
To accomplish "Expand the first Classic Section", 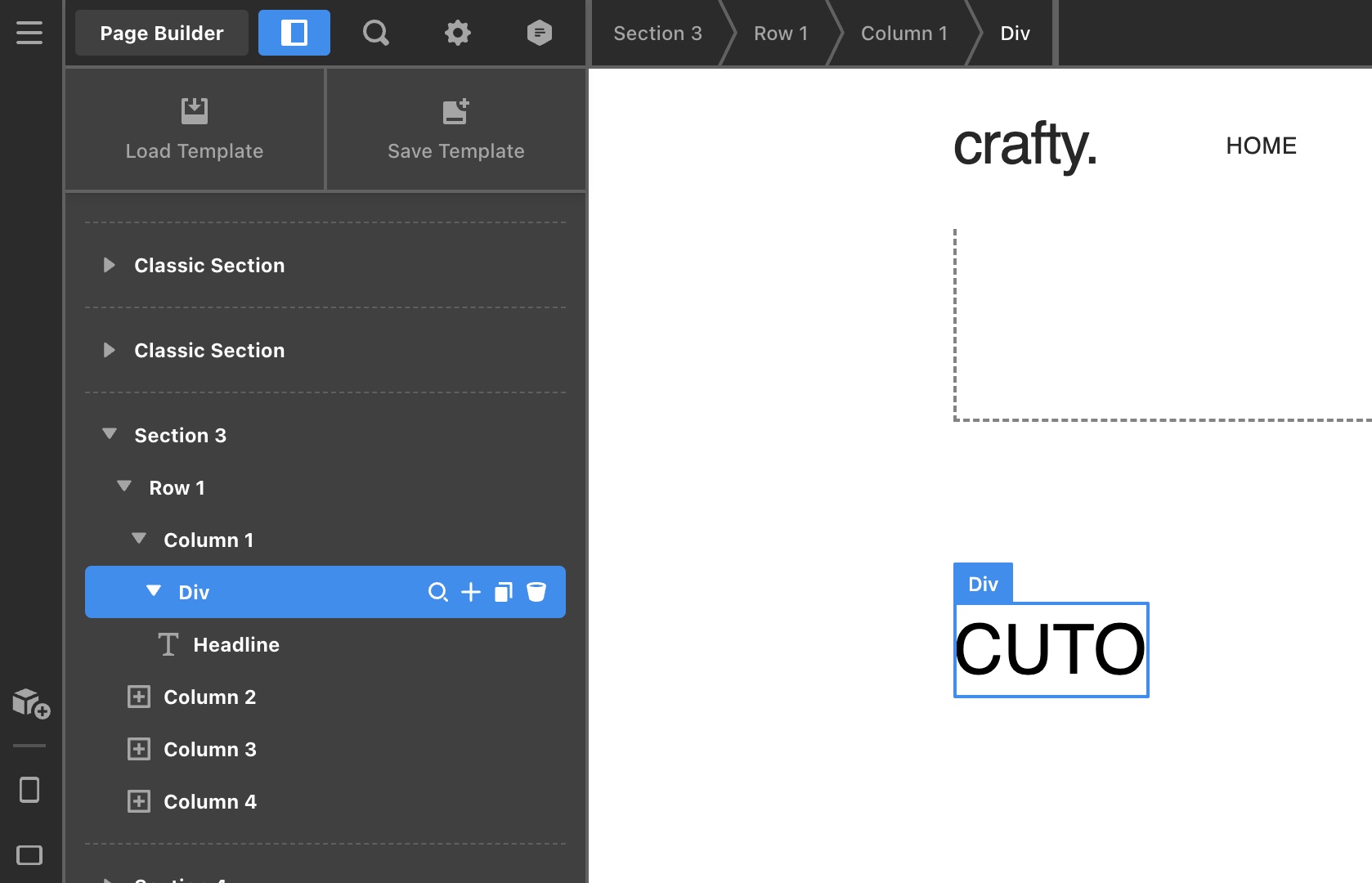I will (x=109, y=265).
